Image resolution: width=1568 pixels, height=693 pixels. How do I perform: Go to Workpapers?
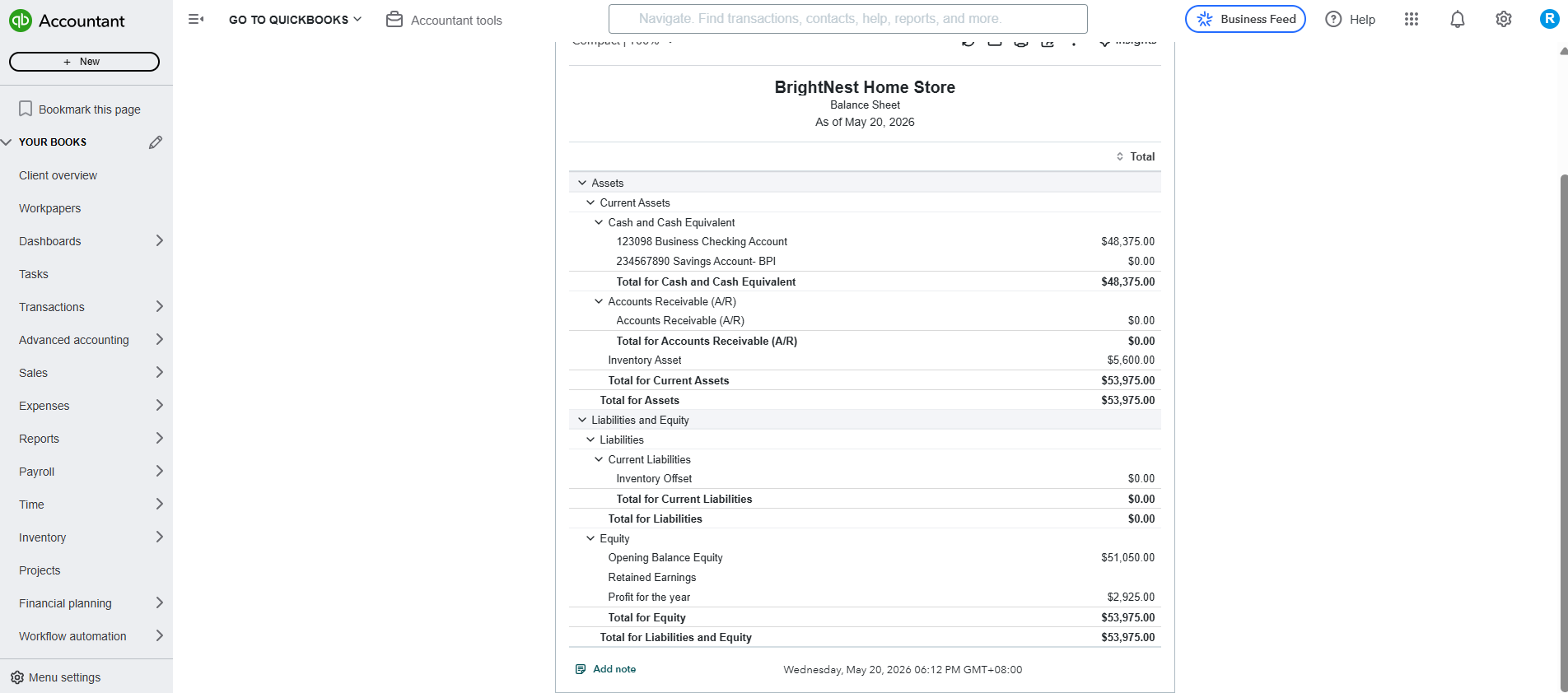pos(49,208)
